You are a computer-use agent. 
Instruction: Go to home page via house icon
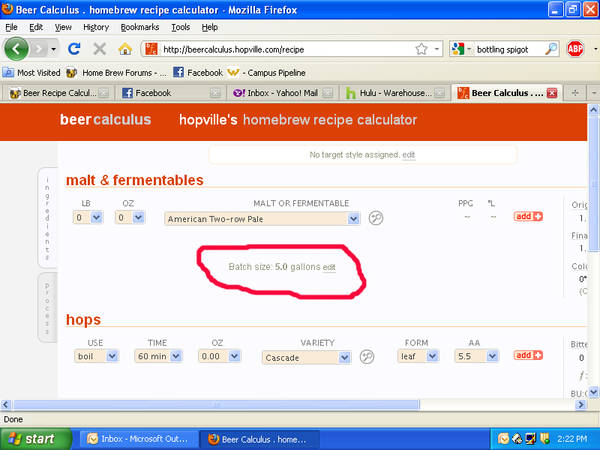tap(125, 49)
